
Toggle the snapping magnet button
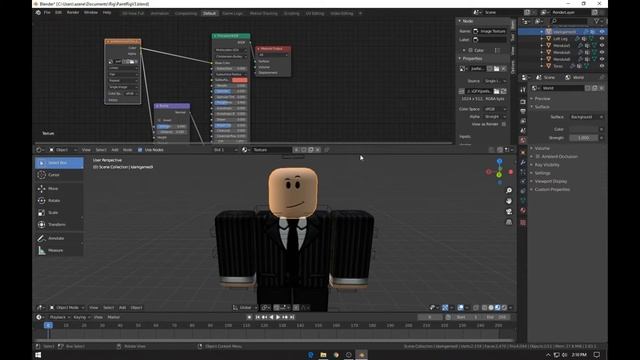click(277, 308)
